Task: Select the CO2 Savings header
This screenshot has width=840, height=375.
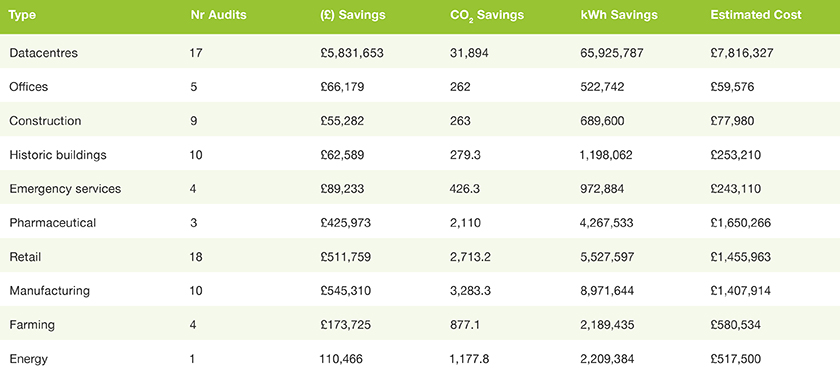Action: (486, 16)
